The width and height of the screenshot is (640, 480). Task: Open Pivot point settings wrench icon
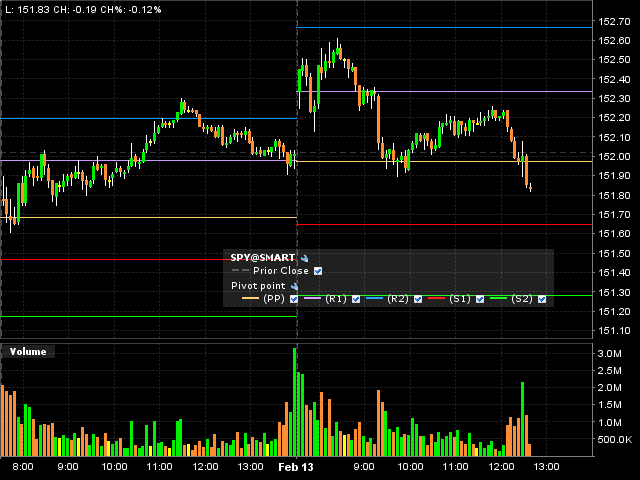point(295,285)
